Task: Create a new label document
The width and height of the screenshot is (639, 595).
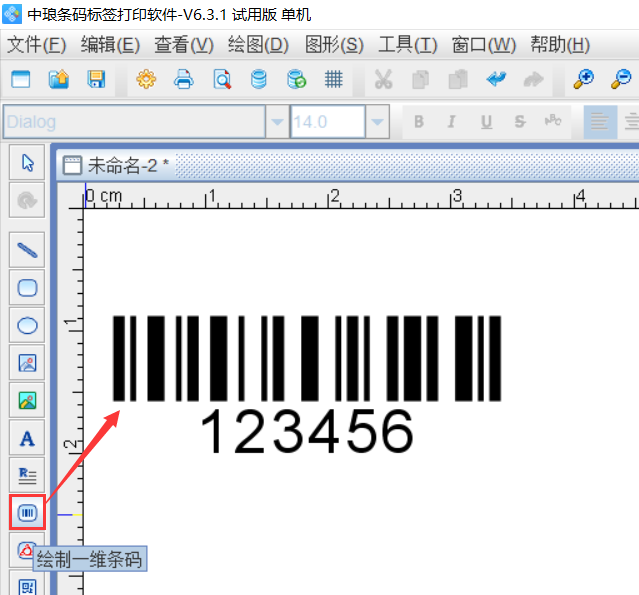Action: pos(21,79)
